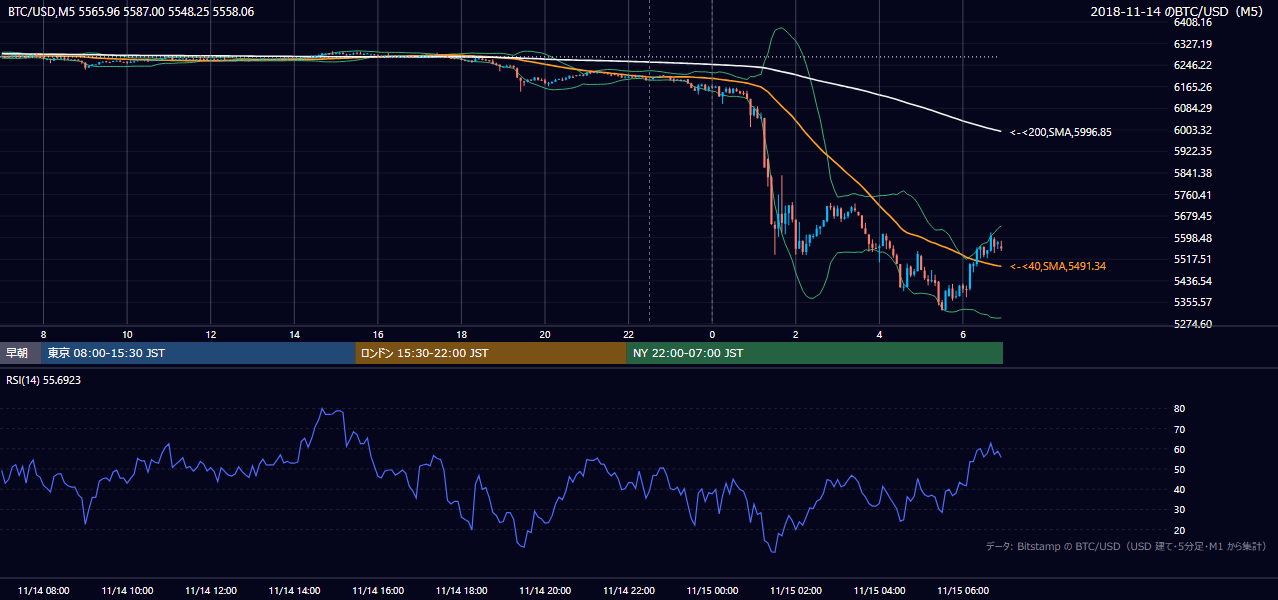Click the Bitstamp data source credit text
This screenshot has width=1278, height=600.
coord(1126,546)
